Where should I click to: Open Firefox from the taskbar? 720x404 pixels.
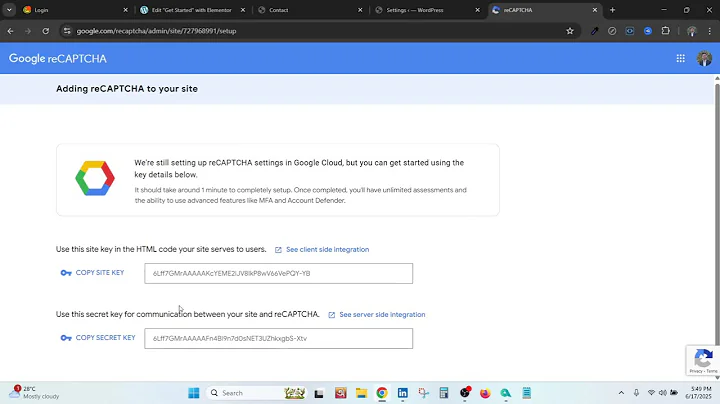[485, 393]
